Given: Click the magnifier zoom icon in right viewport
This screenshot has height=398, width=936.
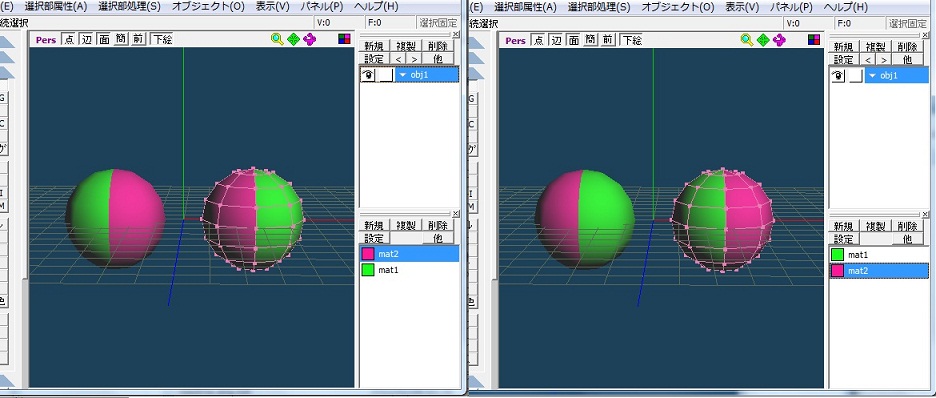Looking at the screenshot, I should point(747,40).
